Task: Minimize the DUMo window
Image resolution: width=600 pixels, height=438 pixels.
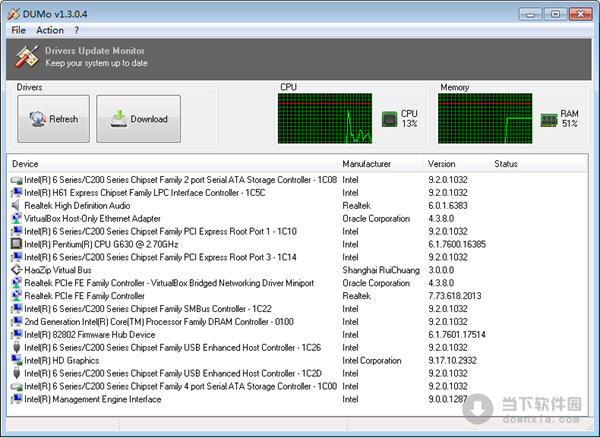Action: (x=530, y=14)
